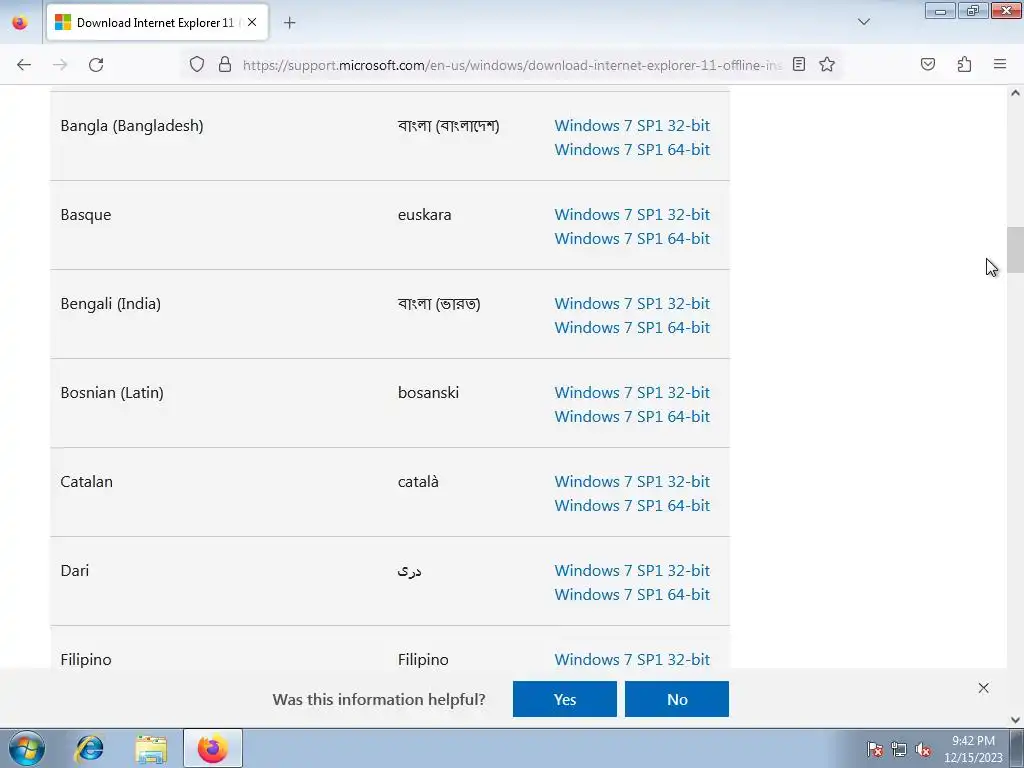Screen dimensions: 1024x768
Task: View site security padlock info
Action: point(225,64)
